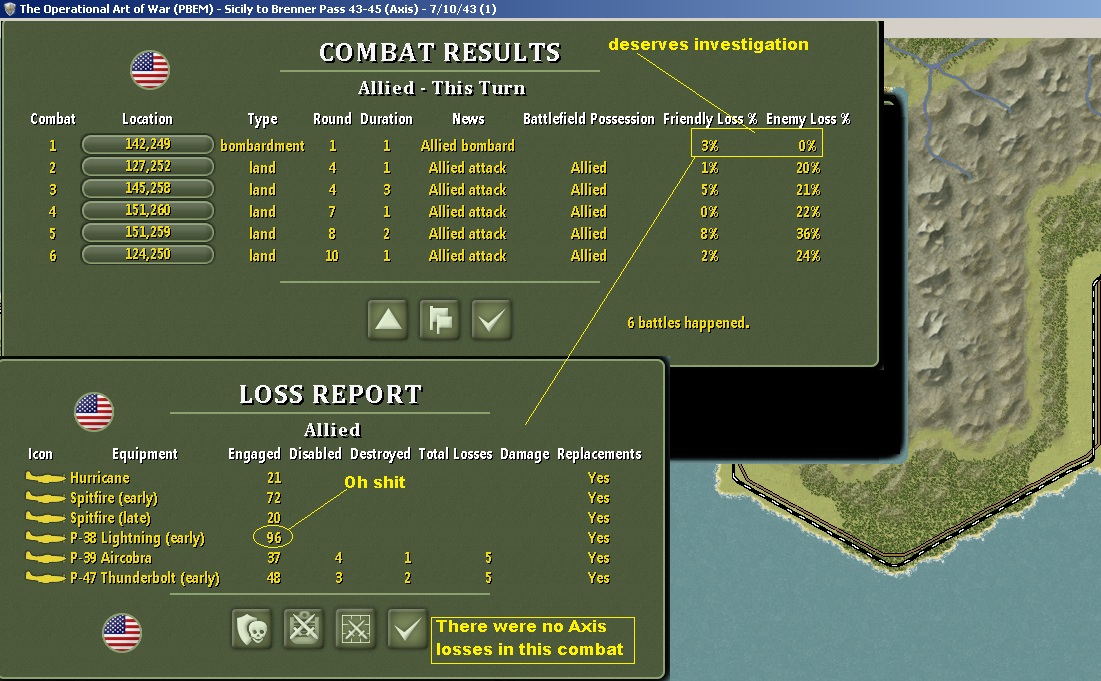This screenshot has width=1101, height=681.
Task: Click the Battlefield Possession column header
Action: (x=588, y=119)
